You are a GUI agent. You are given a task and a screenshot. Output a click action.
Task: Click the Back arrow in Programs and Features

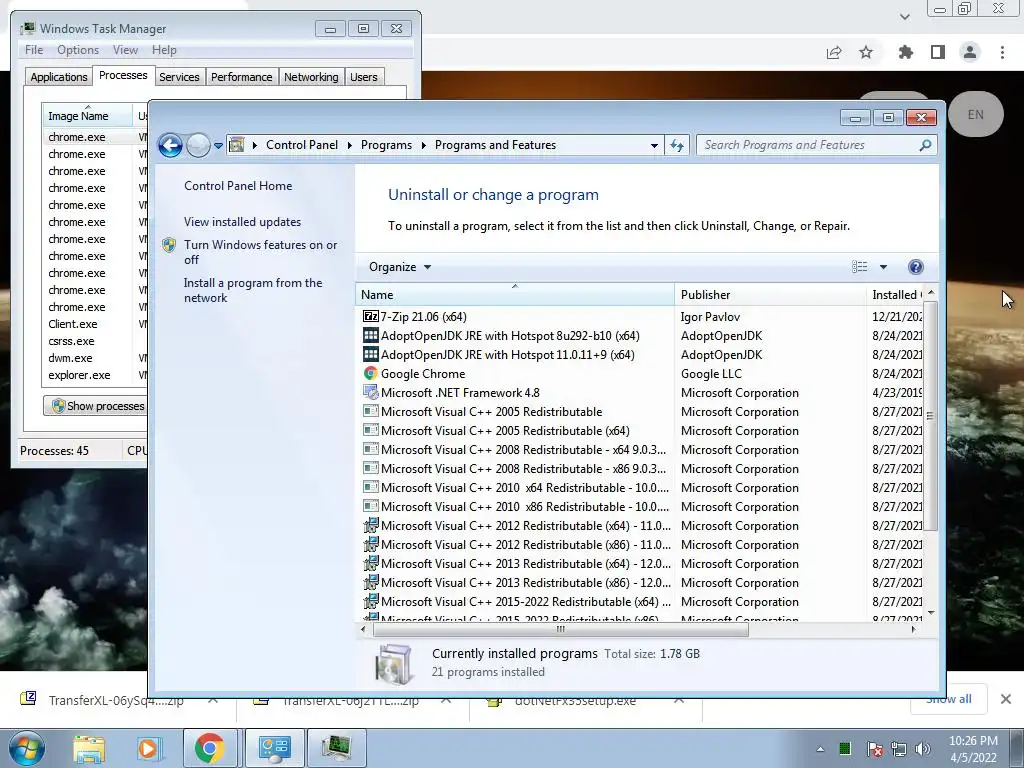[x=170, y=145]
